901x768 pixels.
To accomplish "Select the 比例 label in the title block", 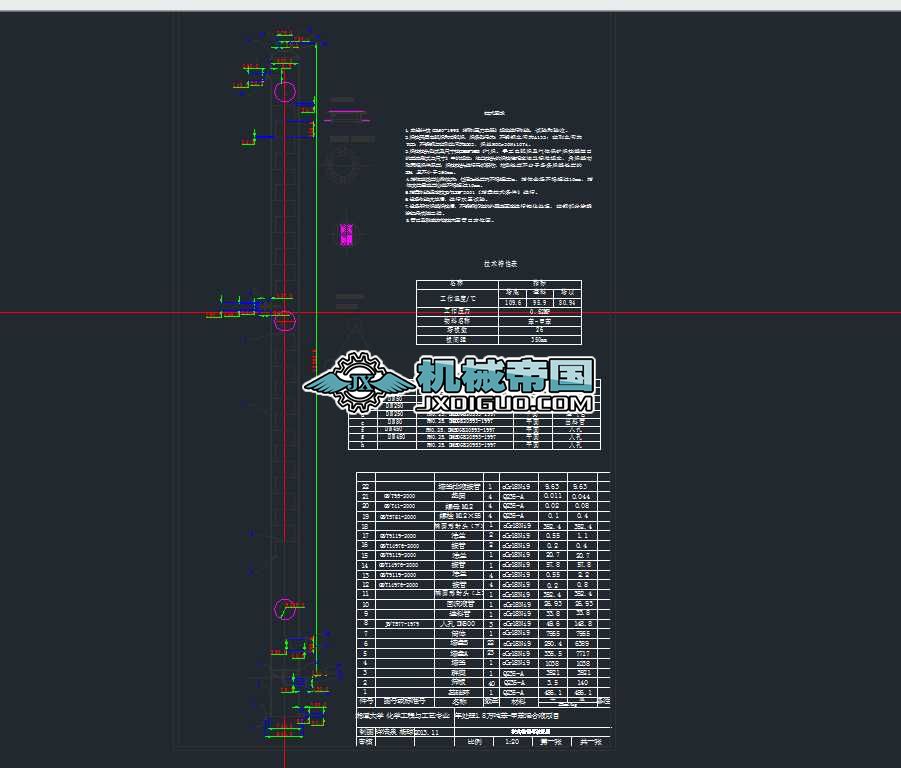I will click(474, 742).
